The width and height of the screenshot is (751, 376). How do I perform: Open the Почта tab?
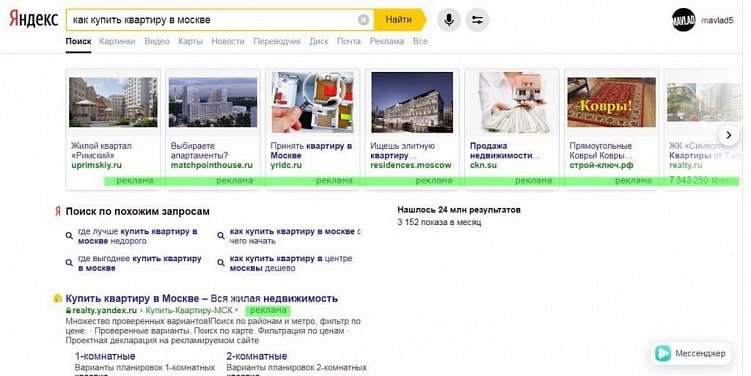(349, 41)
